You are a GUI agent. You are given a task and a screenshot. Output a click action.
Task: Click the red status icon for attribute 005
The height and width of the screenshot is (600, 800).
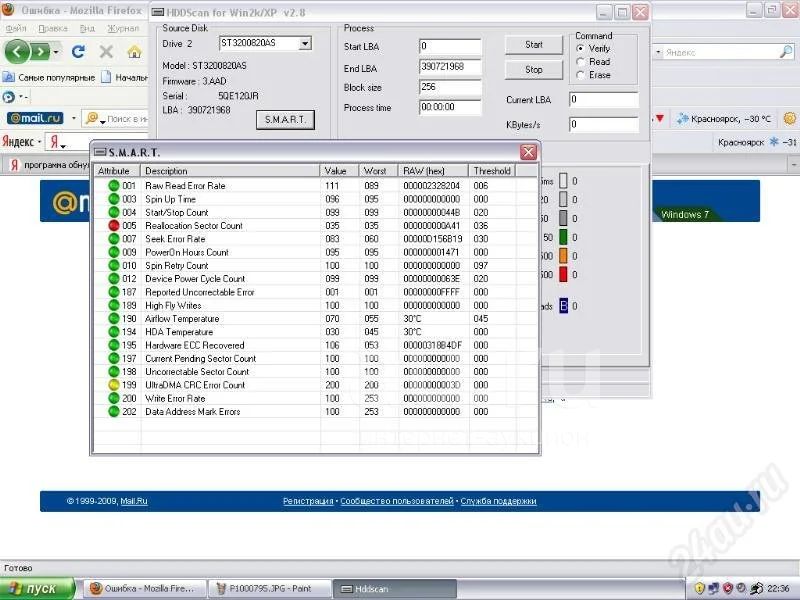pos(114,226)
